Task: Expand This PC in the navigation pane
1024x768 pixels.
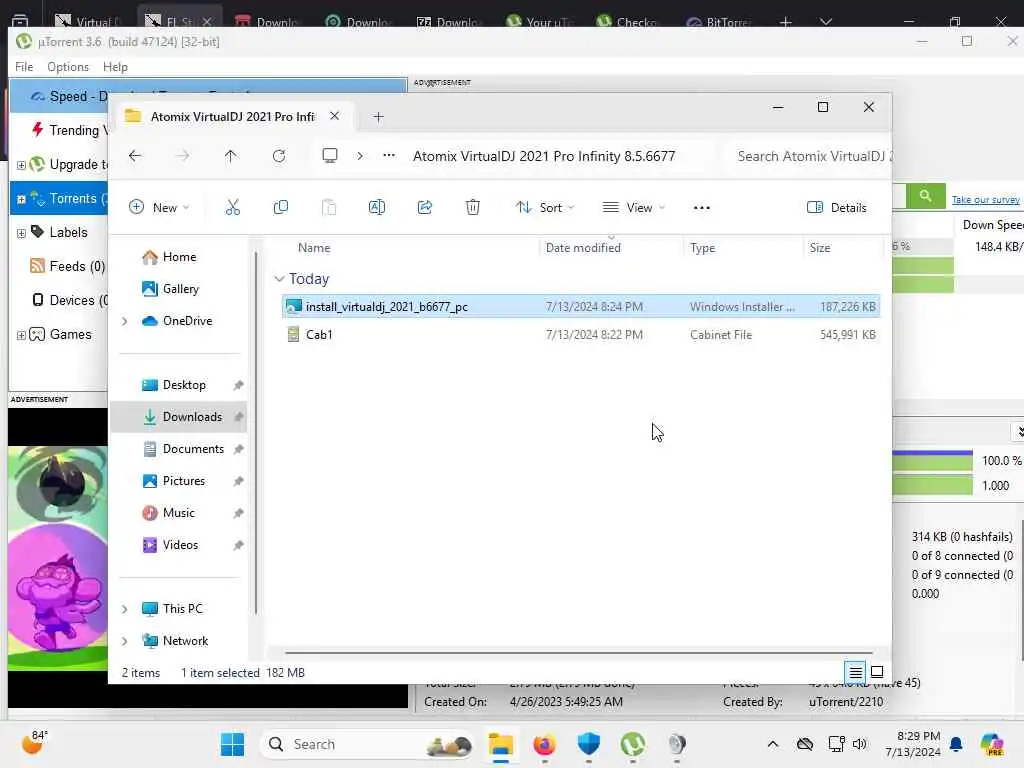Action: 125,609
